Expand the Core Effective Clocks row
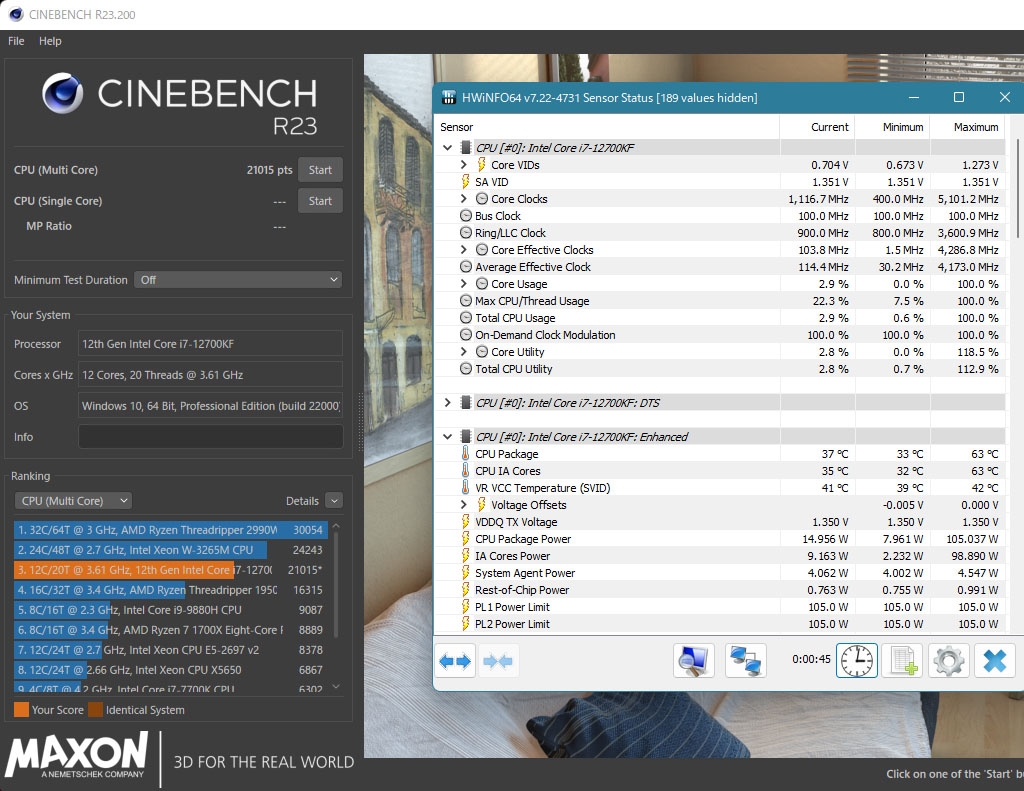Image resolution: width=1024 pixels, height=791 pixels. (464, 250)
